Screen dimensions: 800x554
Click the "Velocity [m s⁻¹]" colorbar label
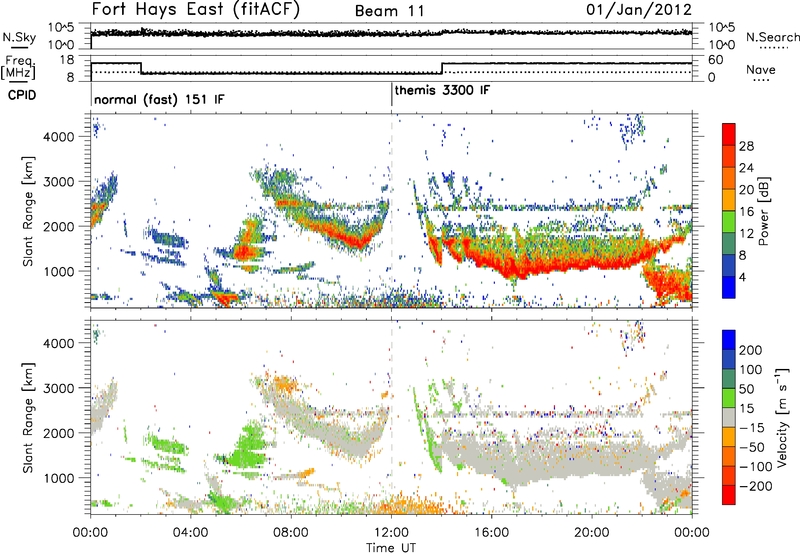click(x=783, y=417)
